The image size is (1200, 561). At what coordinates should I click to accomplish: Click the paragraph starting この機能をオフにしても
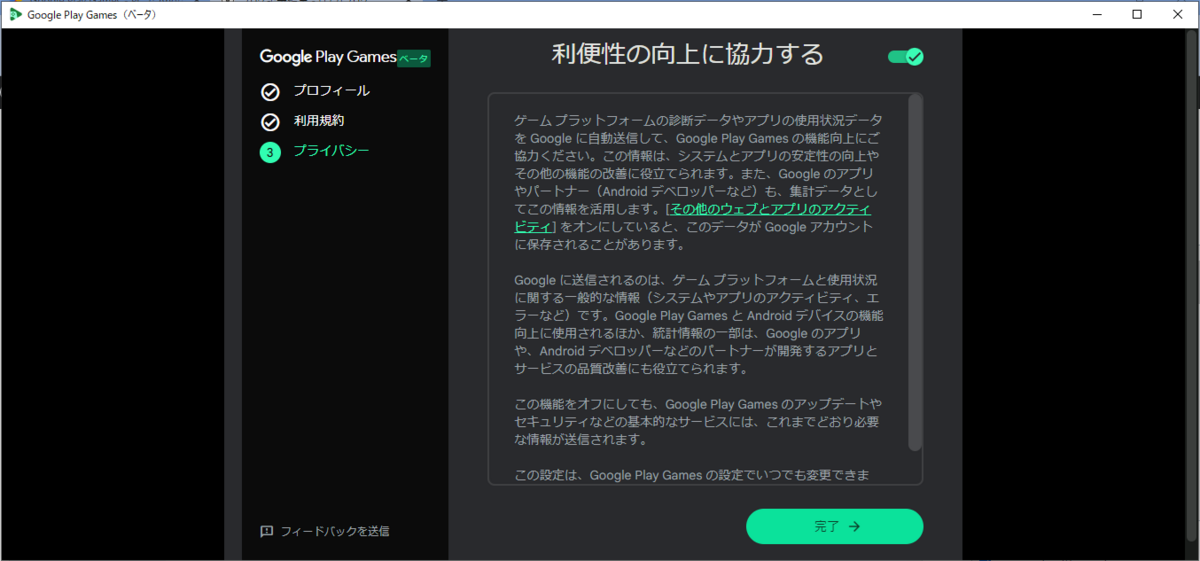click(697, 421)
